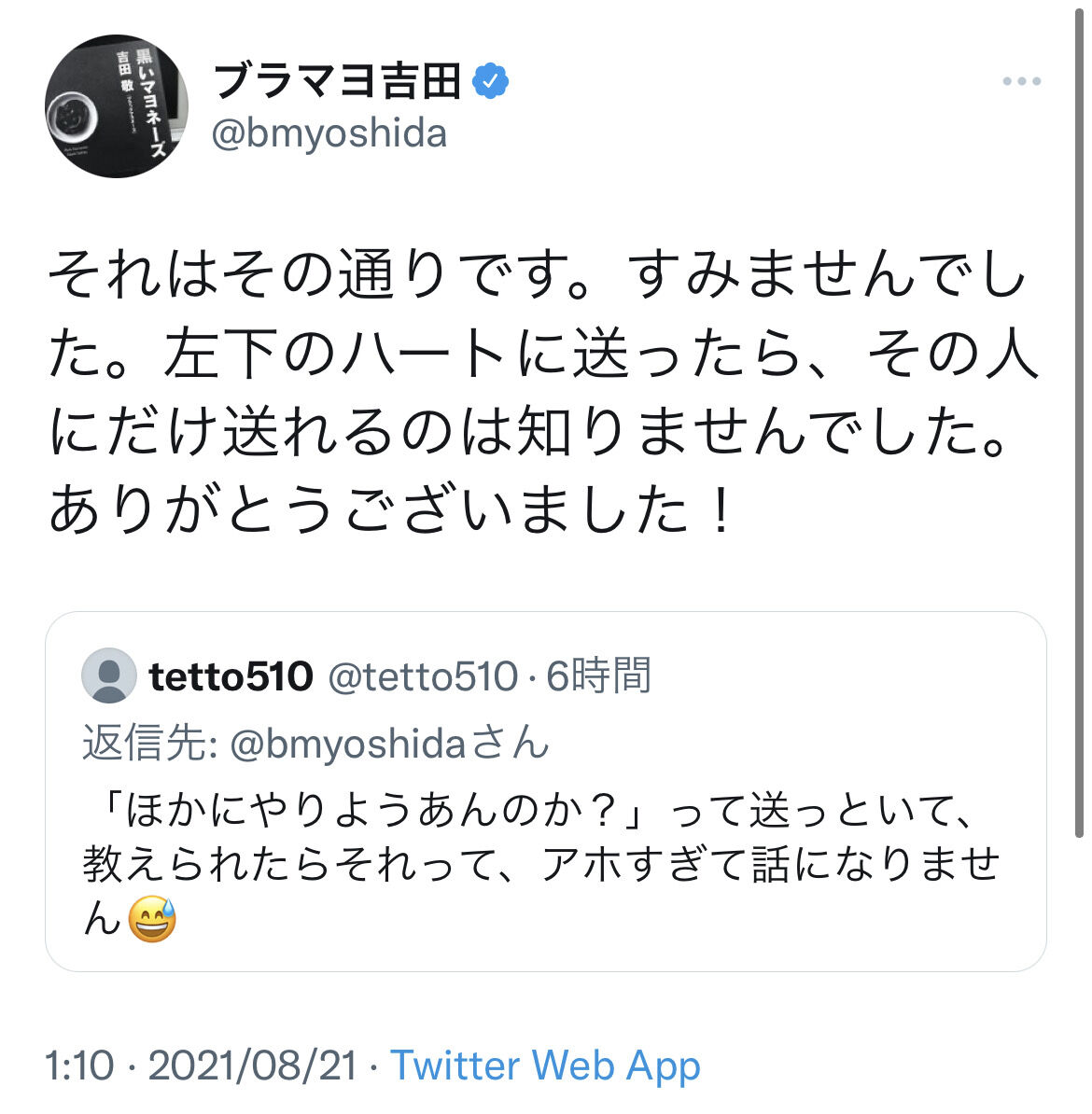Click the blue verified badge
1092x1114 pixels.
pyautogui.click(x=491, y=82)
